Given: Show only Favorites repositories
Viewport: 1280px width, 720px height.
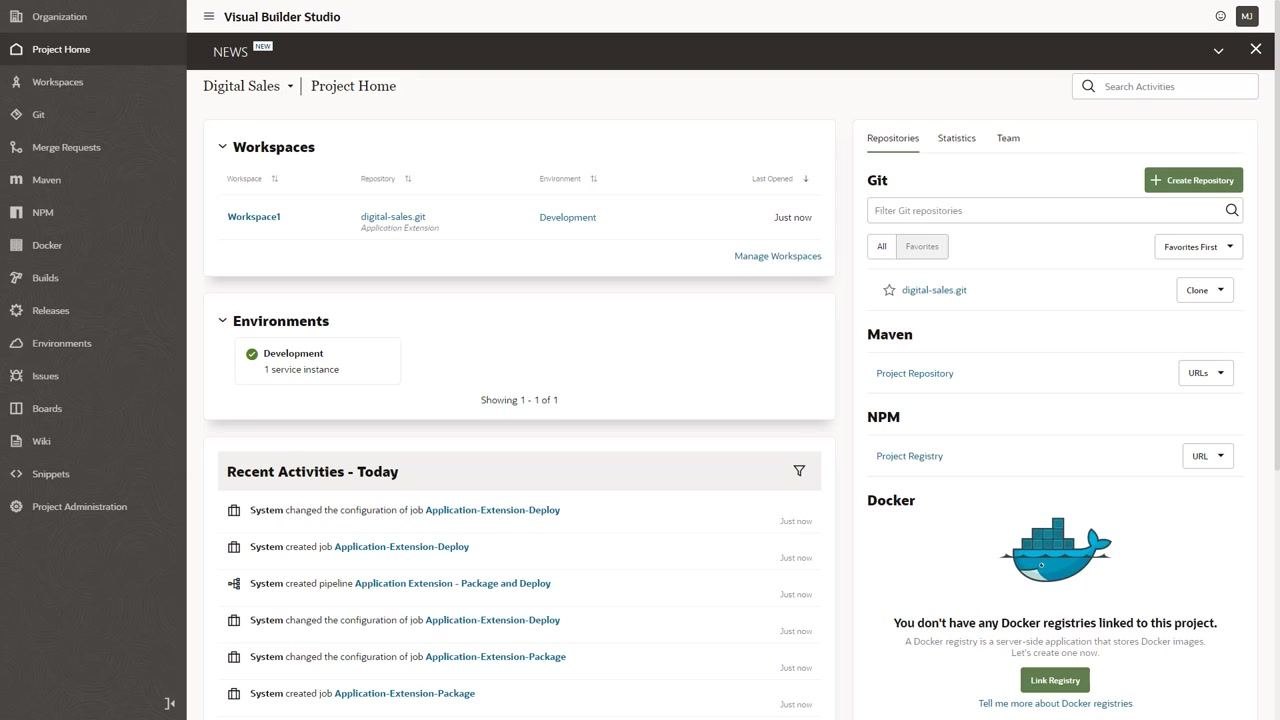Looking at the screenshot, I should pyautogui.click(x=922, y=246).
